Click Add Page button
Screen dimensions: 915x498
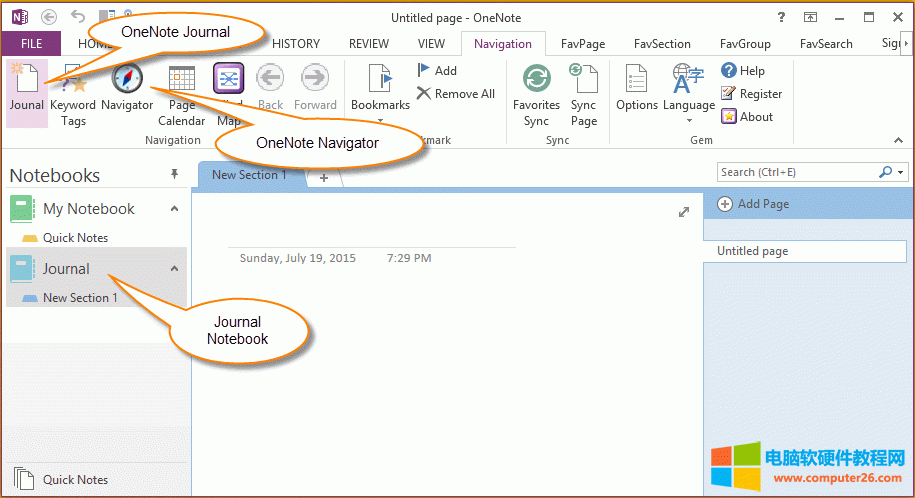[x=753, y=204]
